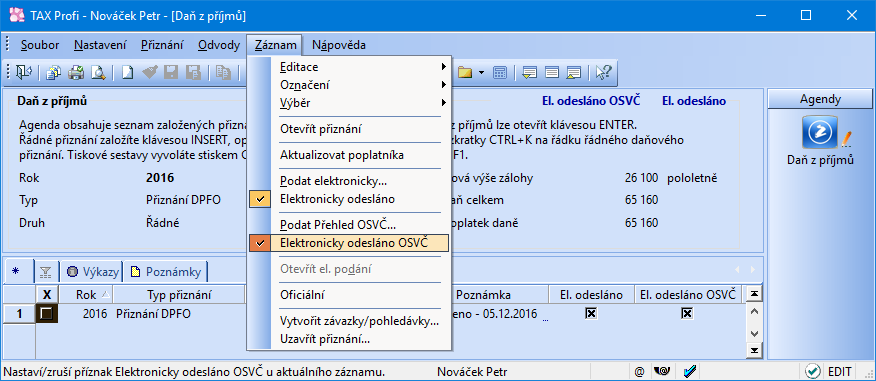Select Podat elektronicky... menu item
Viewport: 876px width, 381px height.
(x=349, y=181)
